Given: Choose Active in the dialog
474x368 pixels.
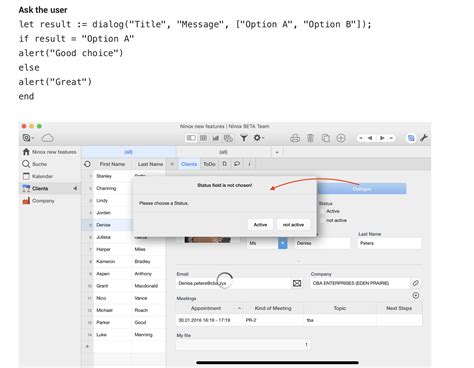Looking at the screenshot, I should click(x=260, y=225).
